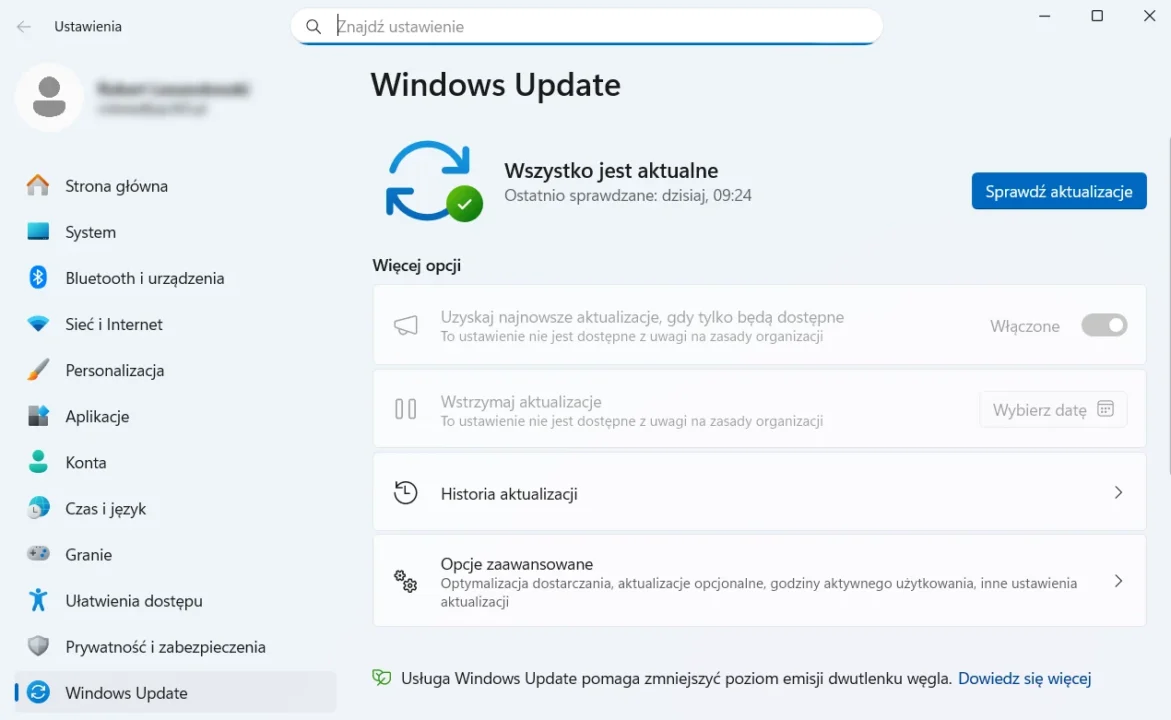The width and height of the screenshot is (1171, 720).
Task: Click the Wi-Fi icon for Sieć i Internet
Action: pyautogui.click(x=37, y=324)
